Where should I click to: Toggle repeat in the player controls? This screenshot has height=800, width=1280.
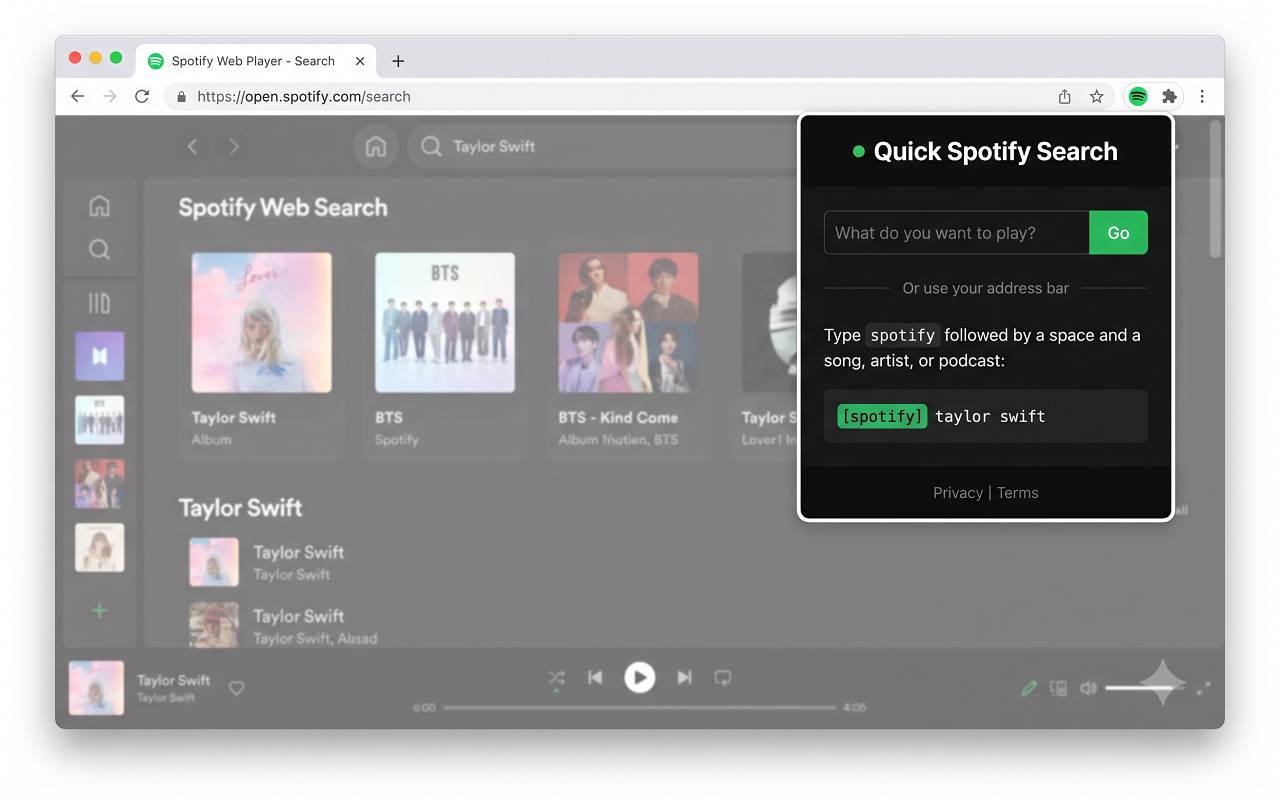(723, 678)
